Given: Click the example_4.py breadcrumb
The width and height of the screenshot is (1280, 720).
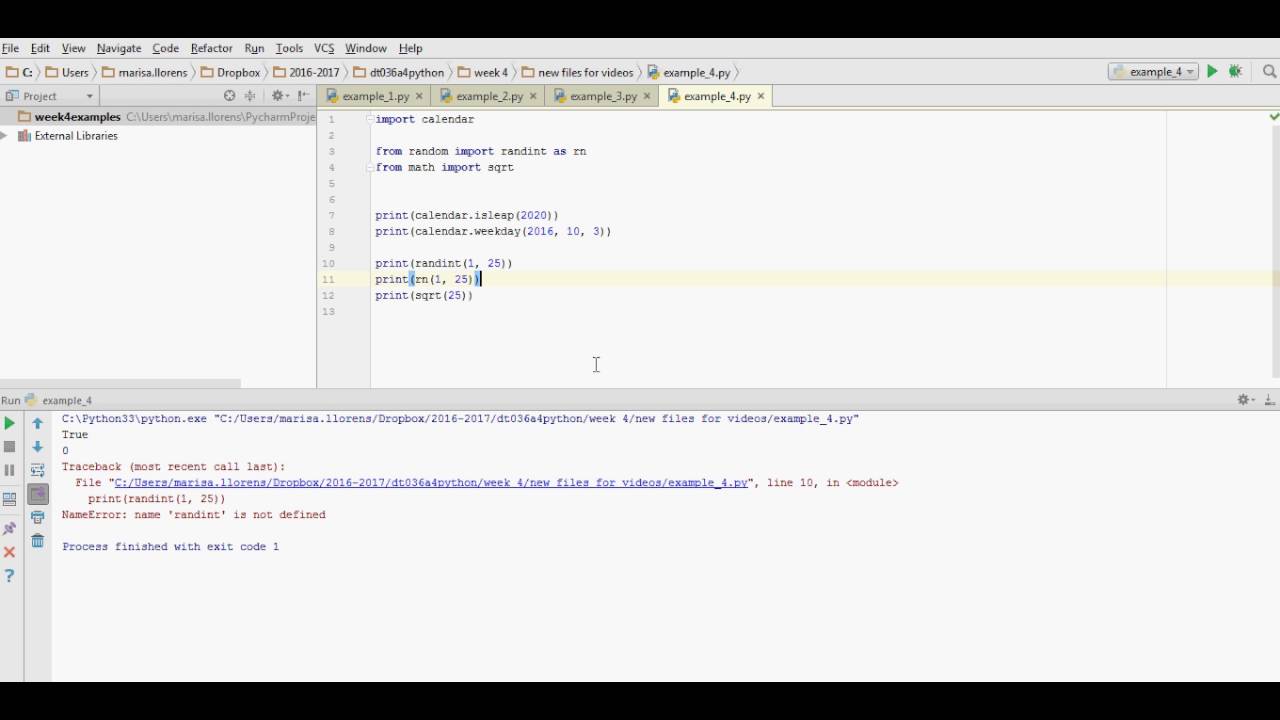Looking at the screenshot, I should pos(689,72).
